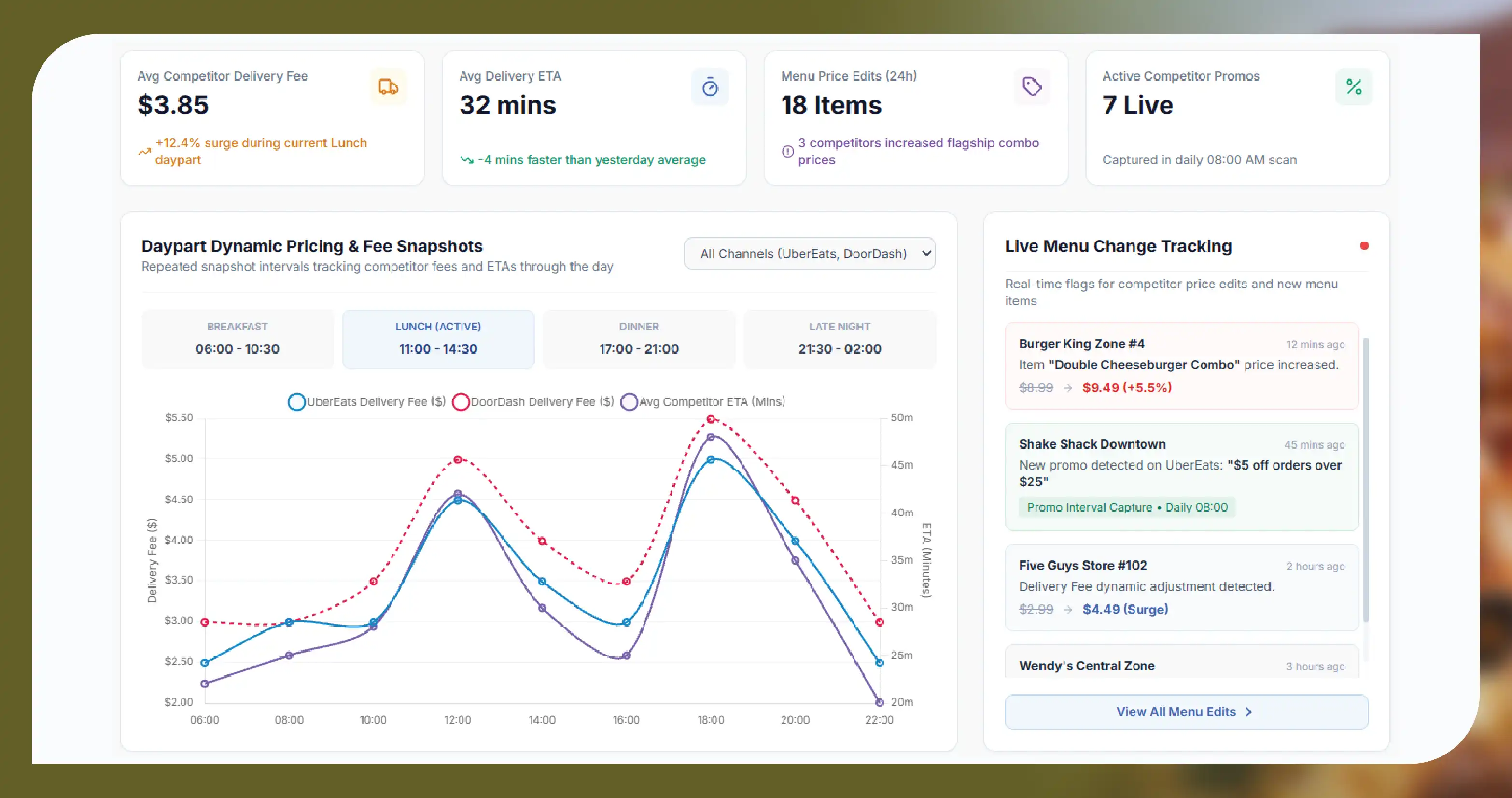Click the Promo Interval Capture Daily 08:00 badge
1512x798 pixels.
[x=1127, y=507]
